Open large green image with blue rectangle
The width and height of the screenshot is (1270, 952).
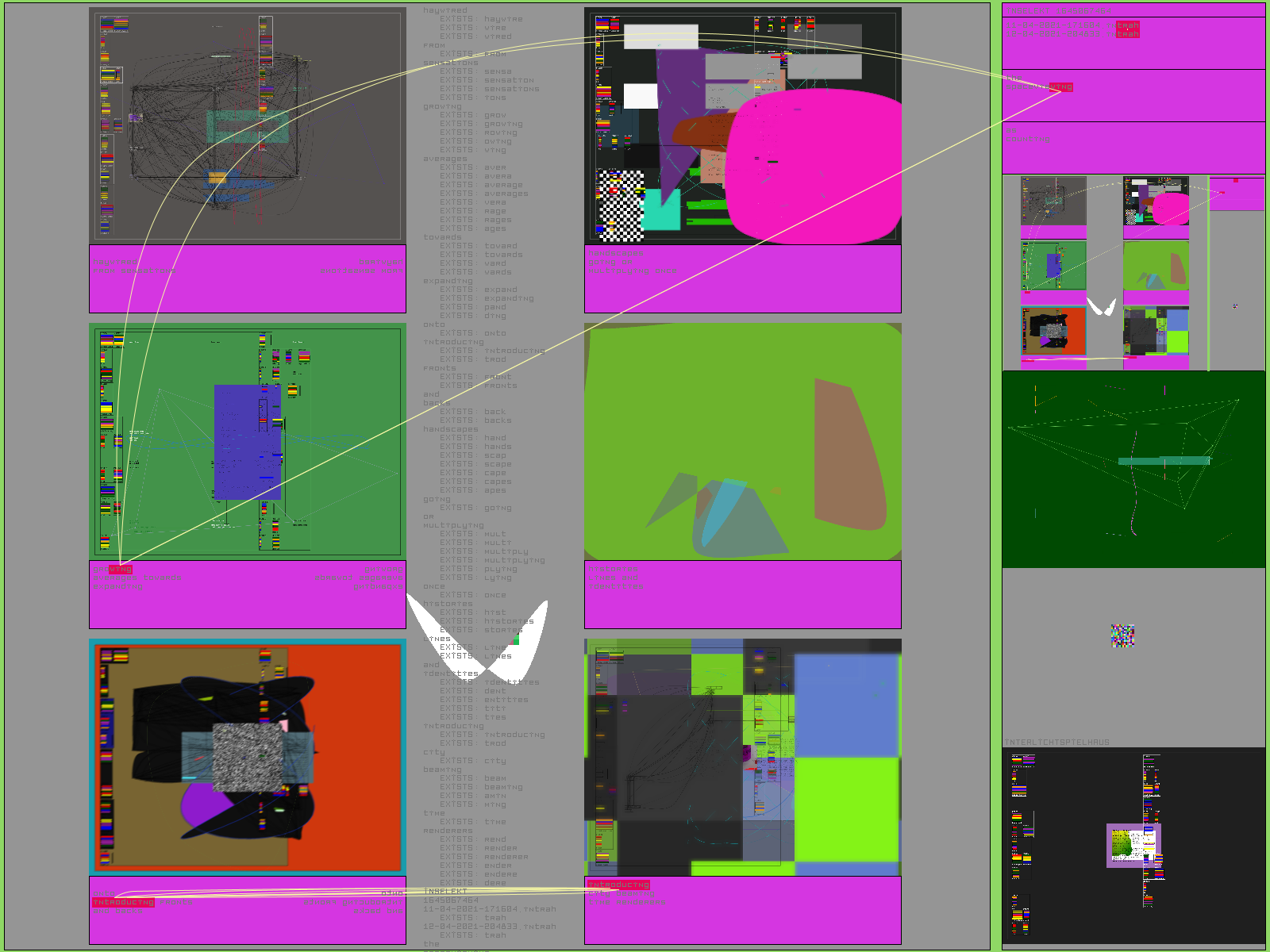click(248, 441)
